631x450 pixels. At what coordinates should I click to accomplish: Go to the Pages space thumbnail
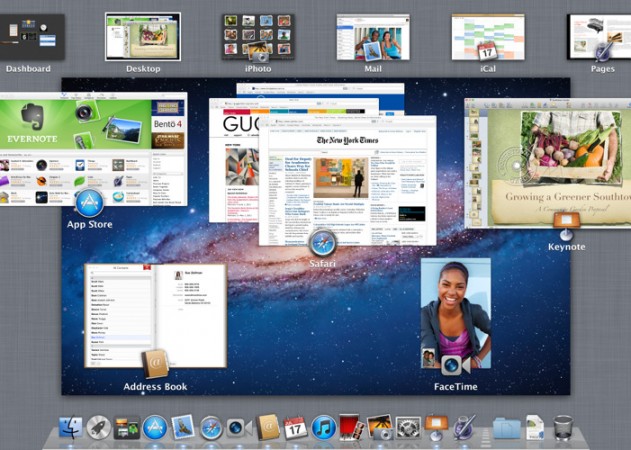600,36
